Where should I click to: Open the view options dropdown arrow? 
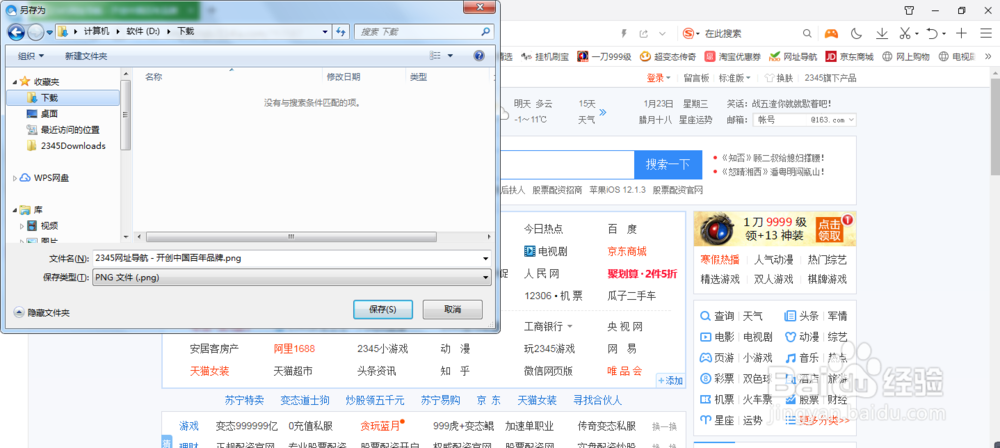pos(450,56)
